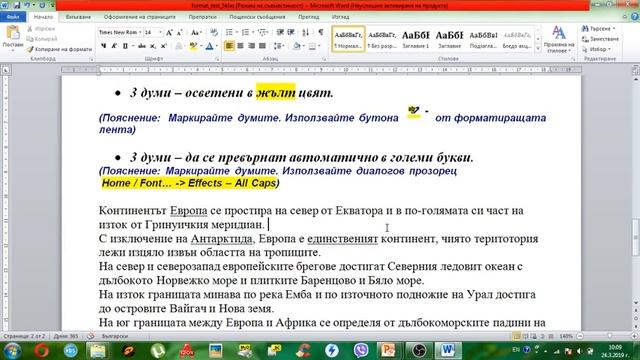
Task: Open the Change Case (Aa) dropdown
Action: (x=196, y=32)
